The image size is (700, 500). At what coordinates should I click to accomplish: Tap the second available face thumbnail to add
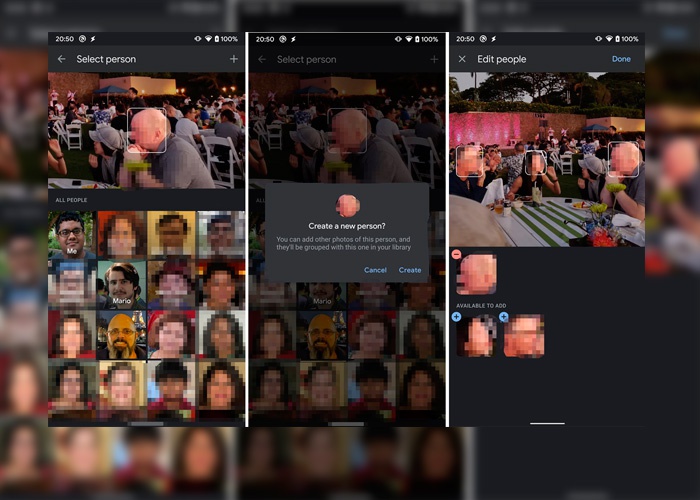(524, 336)
